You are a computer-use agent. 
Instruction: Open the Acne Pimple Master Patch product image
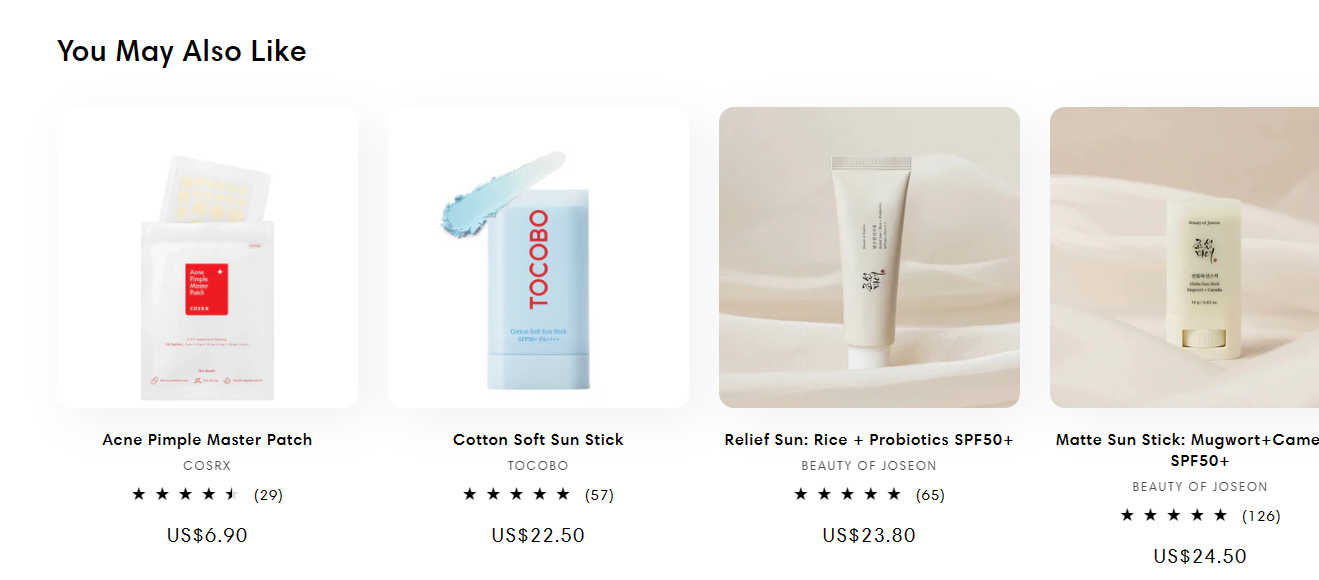coord(207,257)
